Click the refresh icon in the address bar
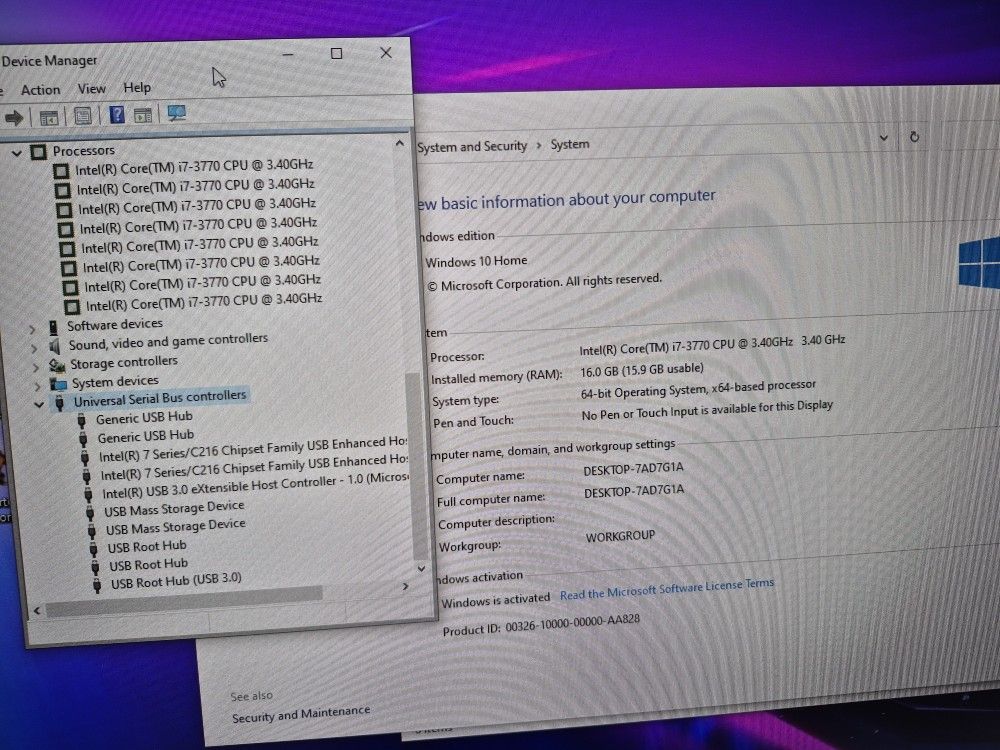 [914, 137]
